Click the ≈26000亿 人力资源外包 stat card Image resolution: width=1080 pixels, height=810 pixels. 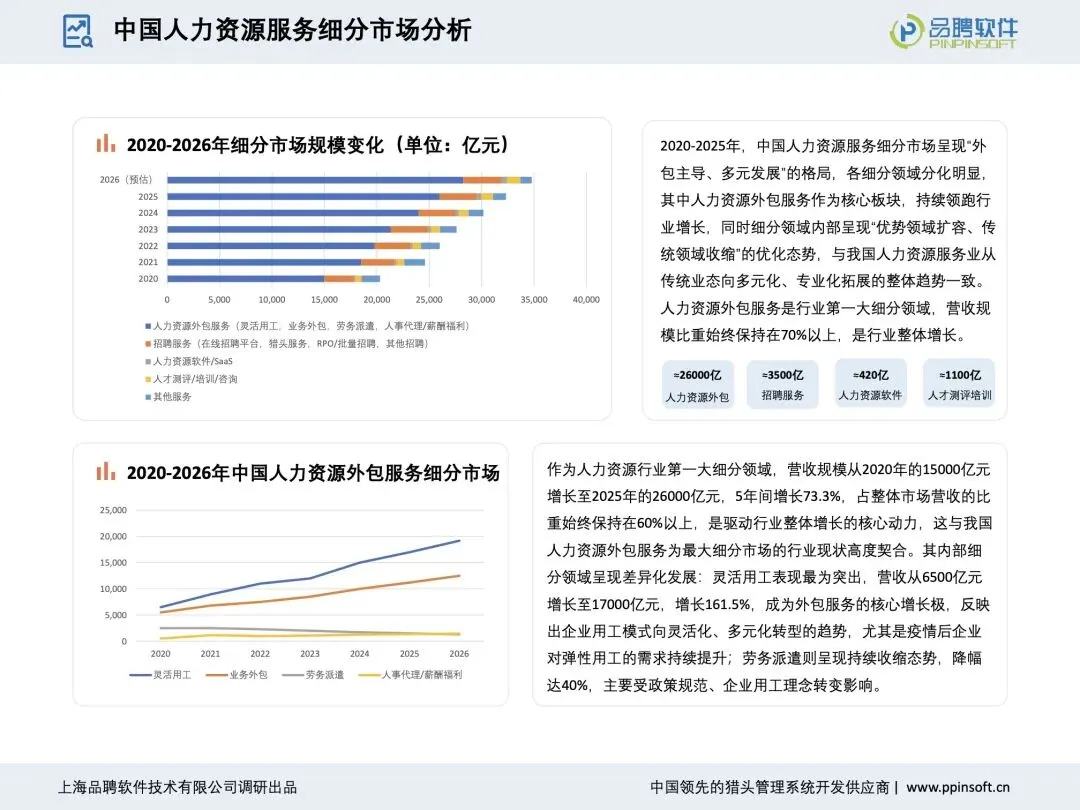[x=697, y=384]
